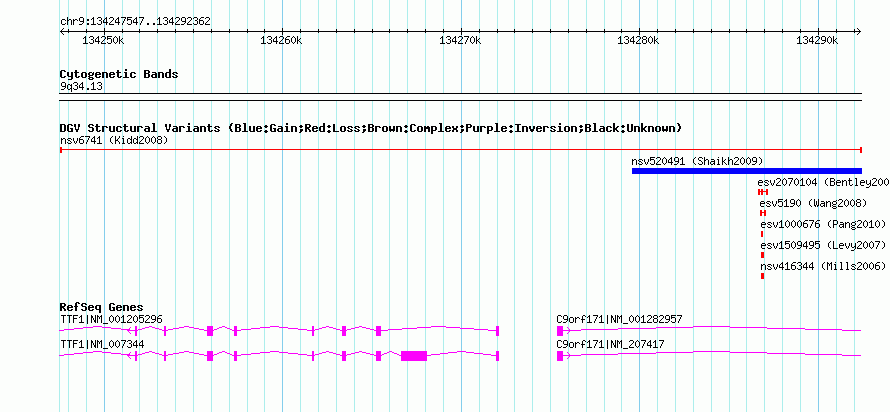Open gene label C9orf171|NM_207417
890x412 pixels.
click(x=610, y=344)
